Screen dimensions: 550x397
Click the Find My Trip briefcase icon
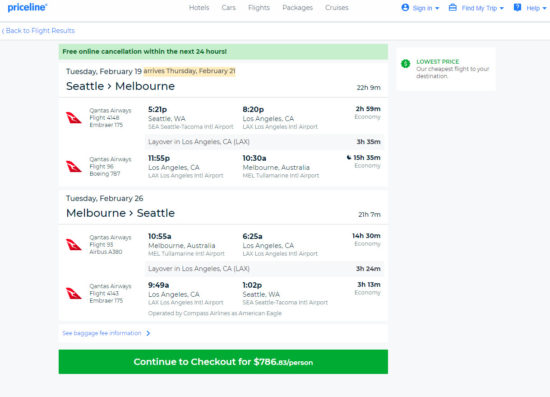click(x=453, y=7)
